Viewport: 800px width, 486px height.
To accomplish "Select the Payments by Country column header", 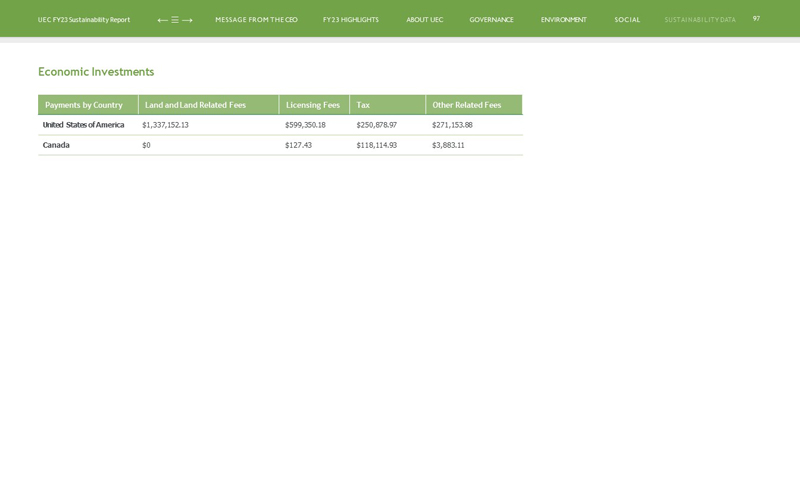I will pyautogui.click(x=84, y=105).
